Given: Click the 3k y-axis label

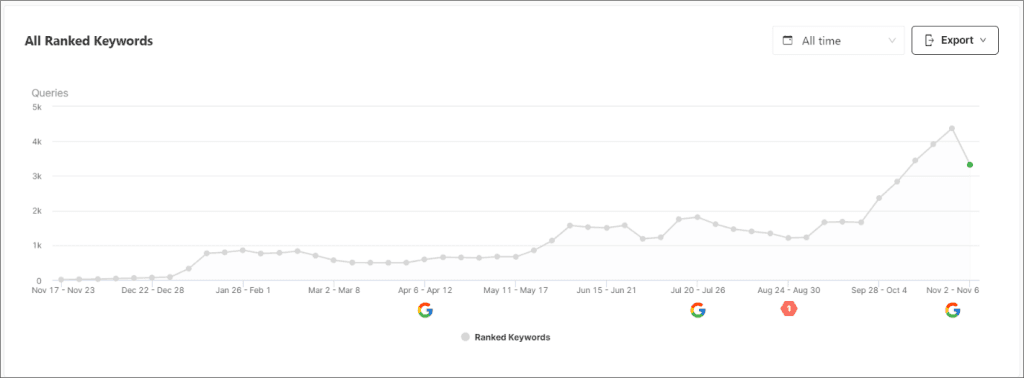Looking at the screenshot, I should [x=38, y=176].
